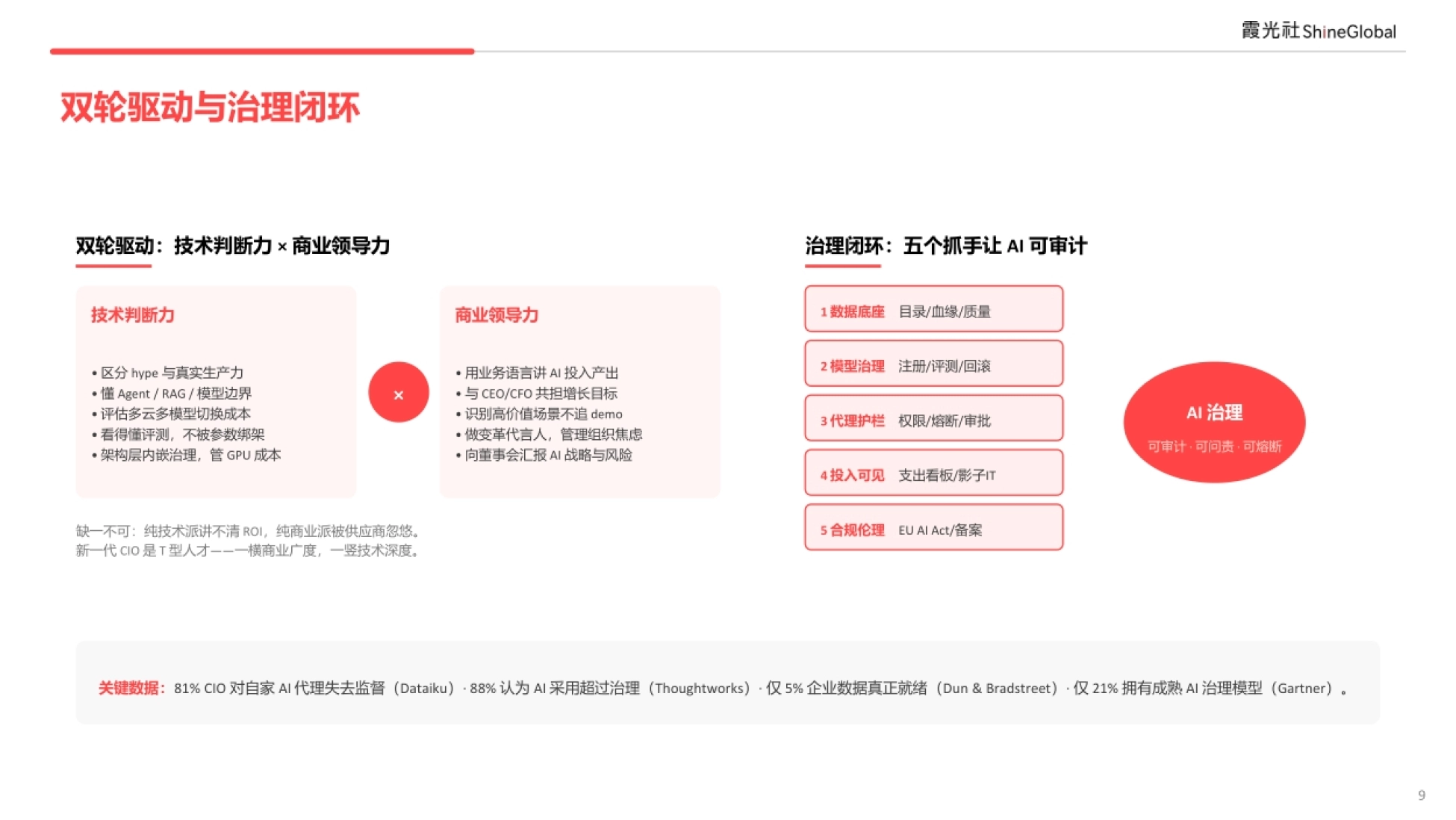Image resolution: width=1456 pixels, height=820 pixels.
Task: Click bullet 架构层内嵌治理，管 GPU 成本
Action: click(186, 455)
